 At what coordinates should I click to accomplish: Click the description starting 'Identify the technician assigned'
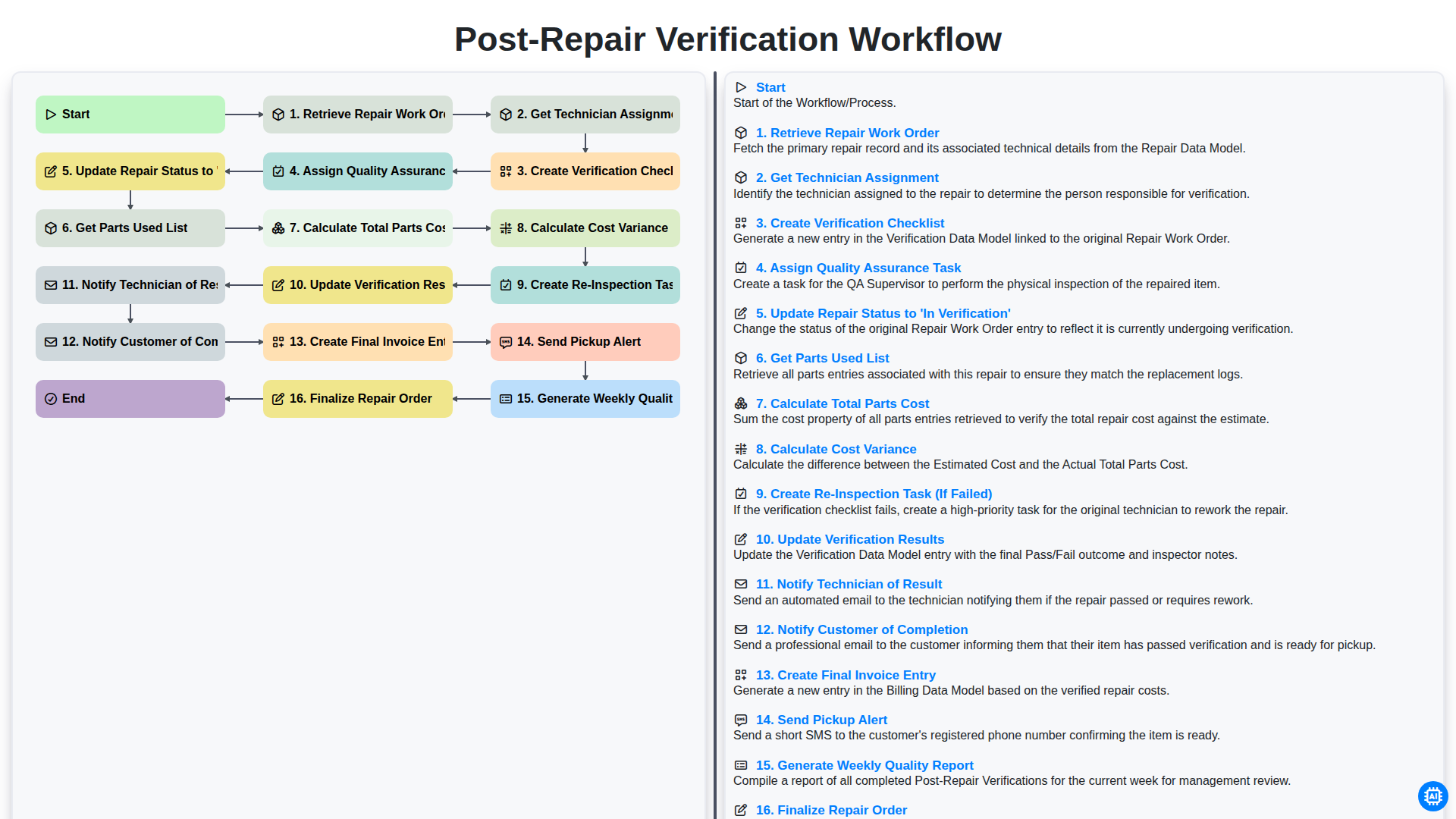[991, 194]
